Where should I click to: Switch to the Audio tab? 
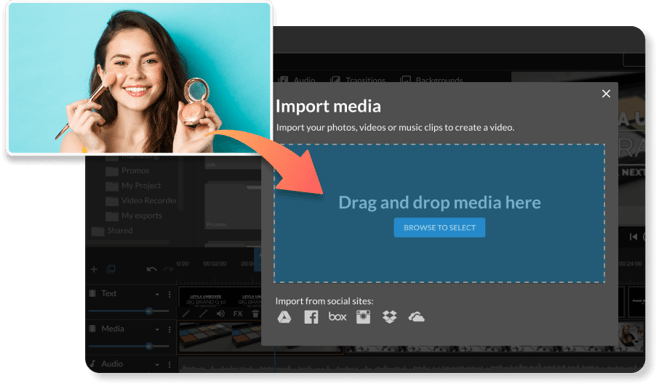(x=298, y=79)
